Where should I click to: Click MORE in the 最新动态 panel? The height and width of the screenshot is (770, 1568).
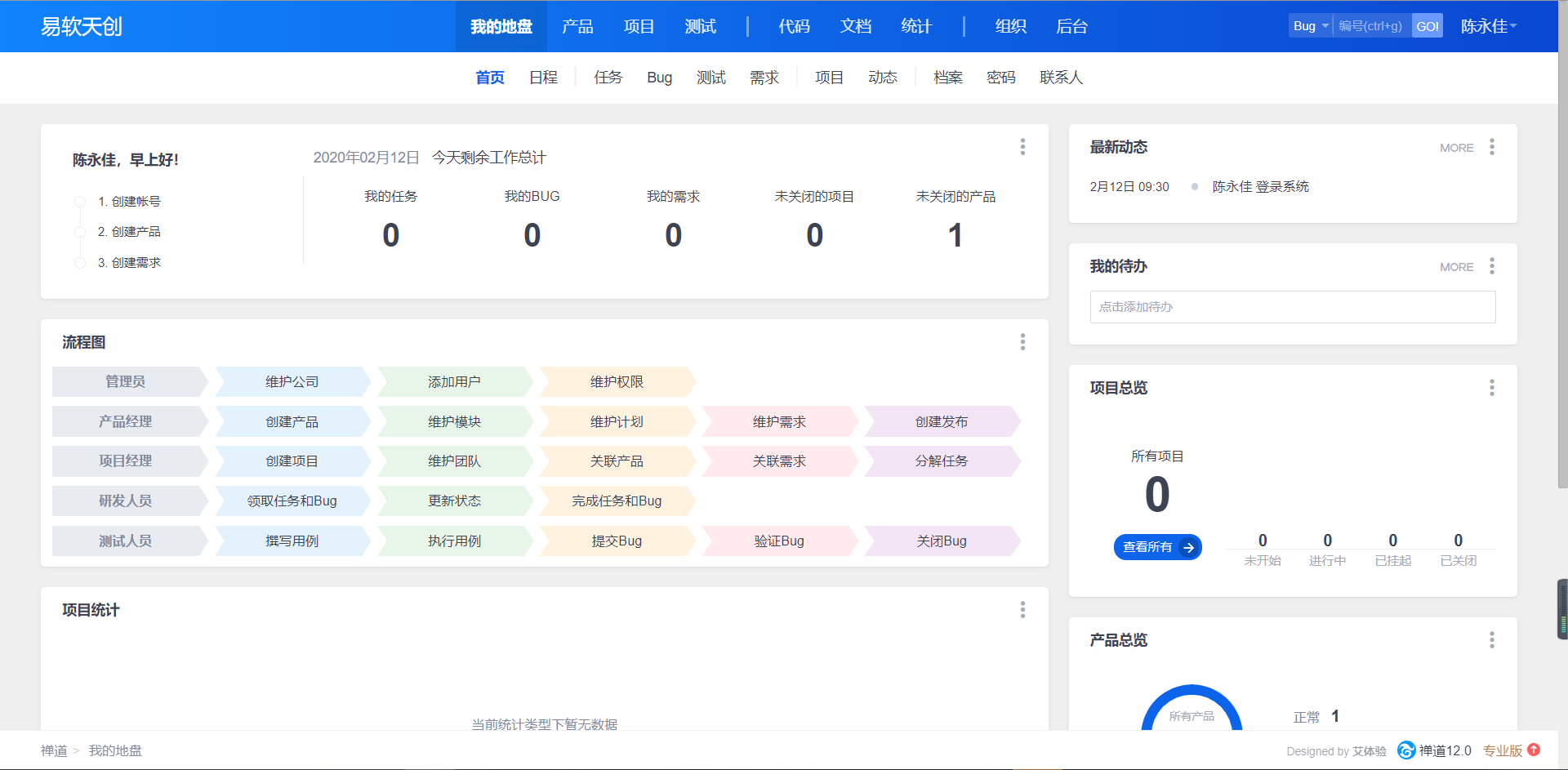[1457, 148]
